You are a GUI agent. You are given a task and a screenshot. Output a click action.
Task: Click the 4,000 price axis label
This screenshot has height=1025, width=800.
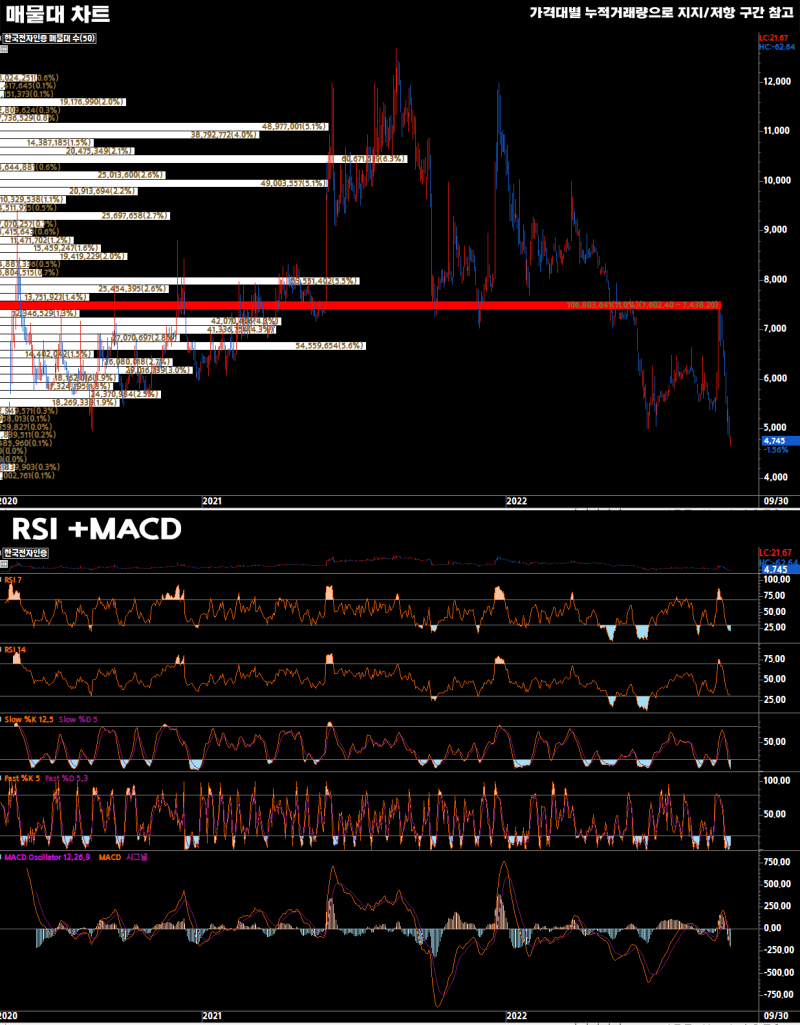[776, 477]
